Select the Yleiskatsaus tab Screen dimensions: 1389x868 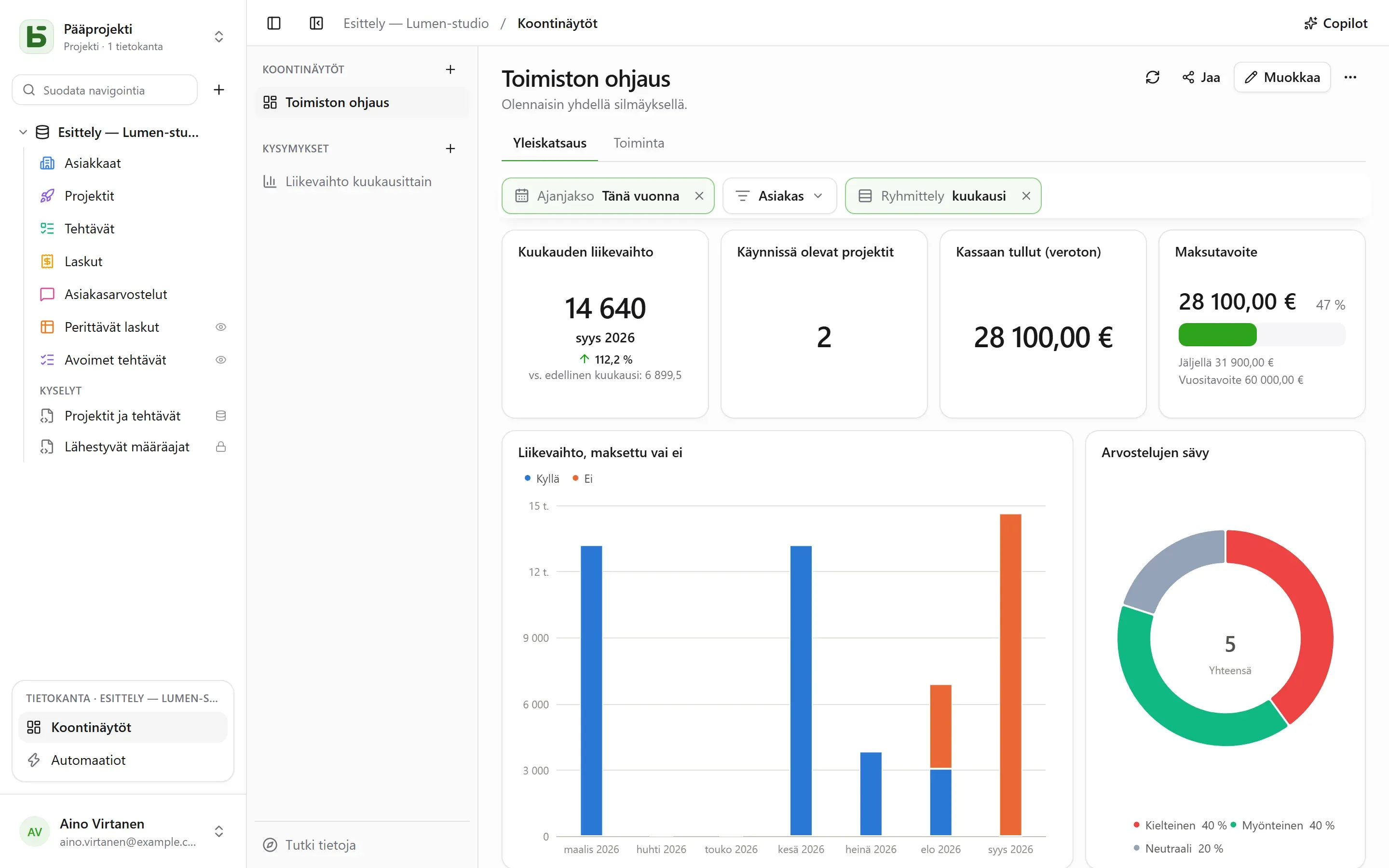click(549, 143)
